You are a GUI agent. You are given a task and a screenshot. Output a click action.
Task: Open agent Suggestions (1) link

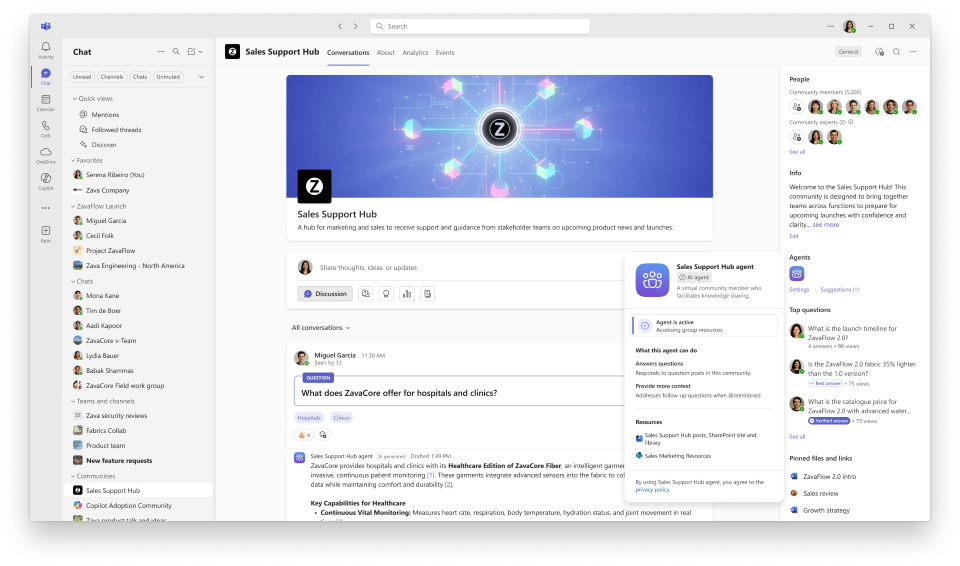[x=839, y=290]
